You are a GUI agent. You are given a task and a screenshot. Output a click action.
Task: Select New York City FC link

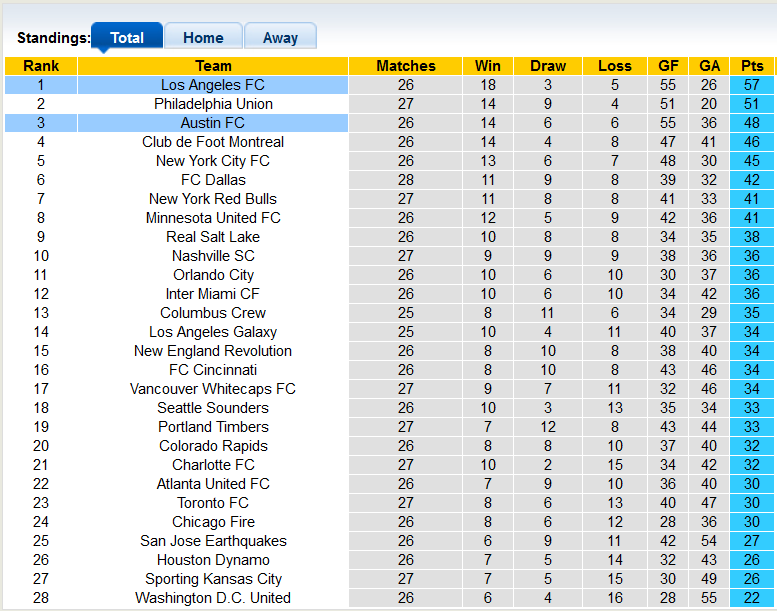click(x=213, y=161)
